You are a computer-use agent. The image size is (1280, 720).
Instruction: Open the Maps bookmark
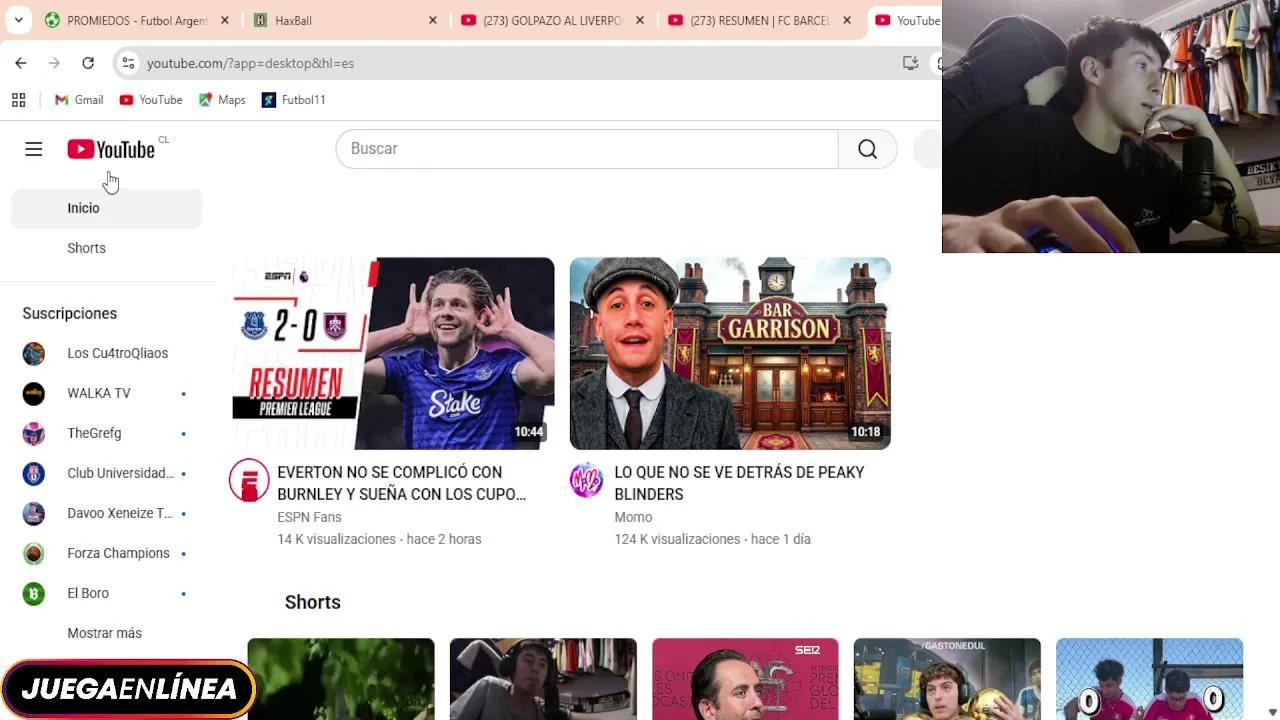pyautogui.click(x=222, y=100)
